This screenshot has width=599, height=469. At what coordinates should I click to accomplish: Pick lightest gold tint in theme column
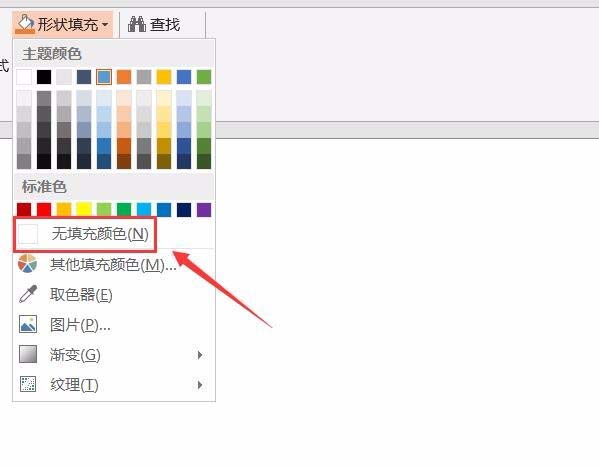164,98
